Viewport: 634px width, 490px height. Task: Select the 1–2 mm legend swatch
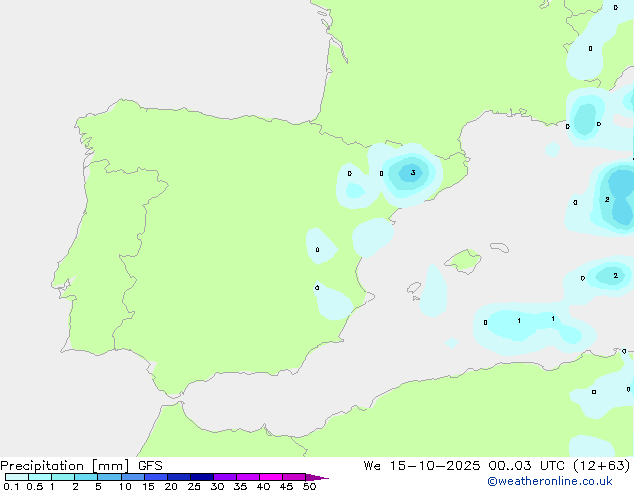pyautogui.click(x=63, y=477)
